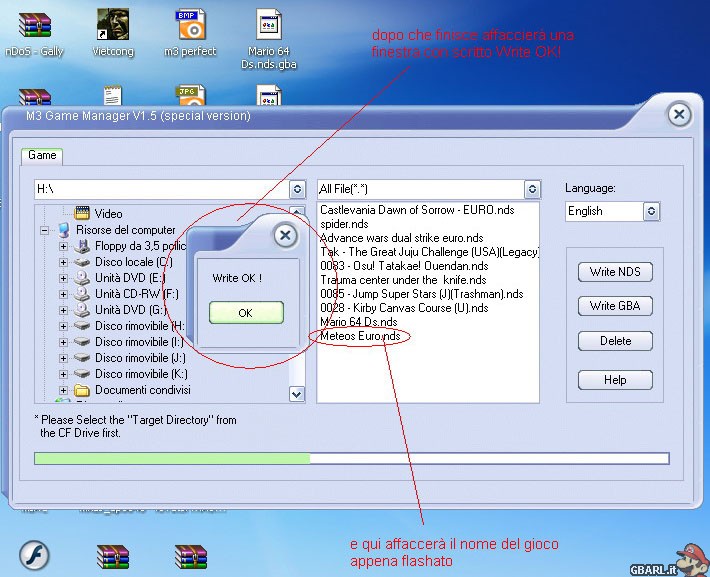The image size is (710, 577).
Task: Select the Video folder in tree
Action: 108,213
